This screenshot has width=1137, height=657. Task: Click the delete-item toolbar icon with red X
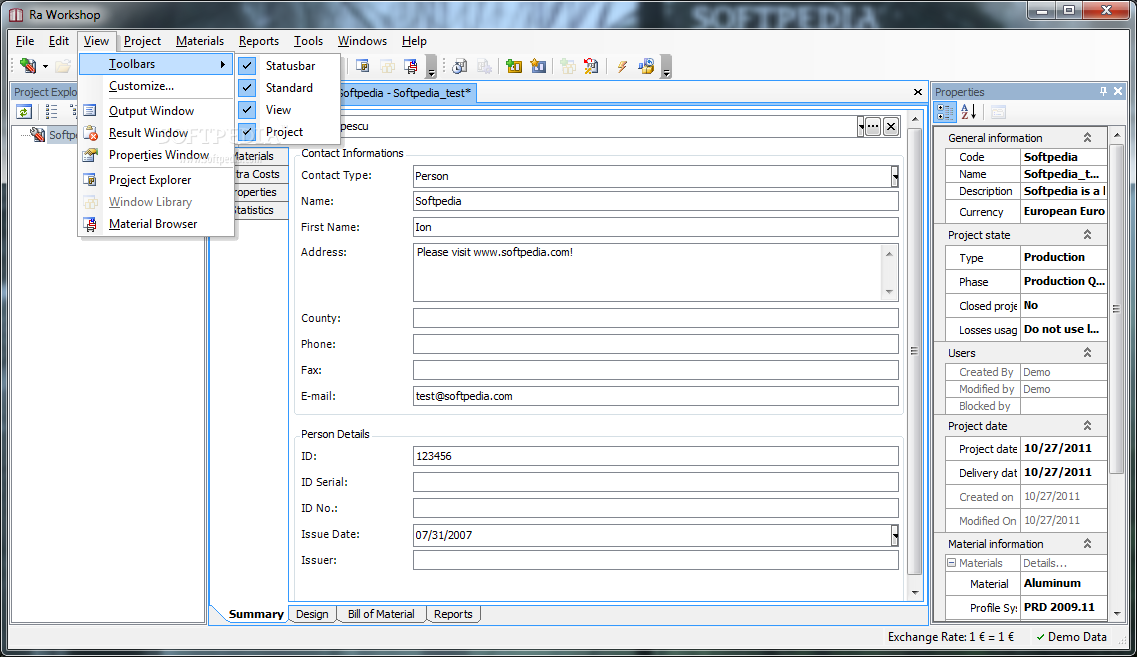pos(591,67)
